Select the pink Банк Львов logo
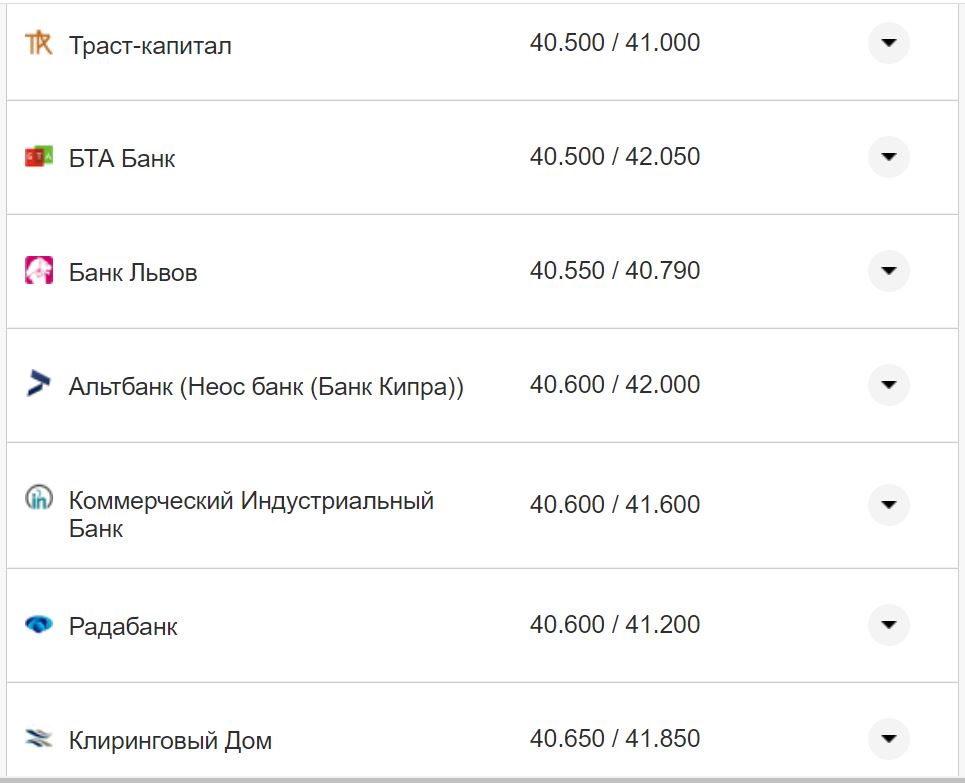The image size is (965, 783). (38, 270)
